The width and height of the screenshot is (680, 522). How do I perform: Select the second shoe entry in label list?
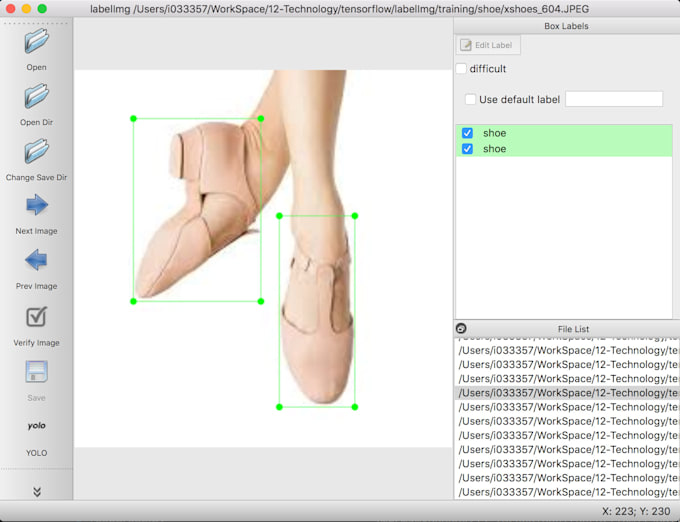tap(564, 149)
